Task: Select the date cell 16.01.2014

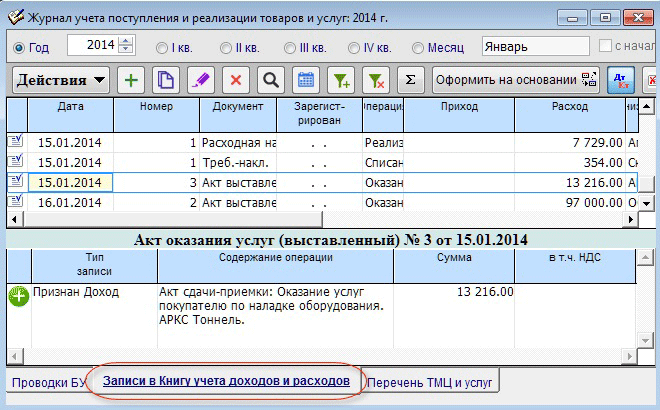Action: point(70,202)
